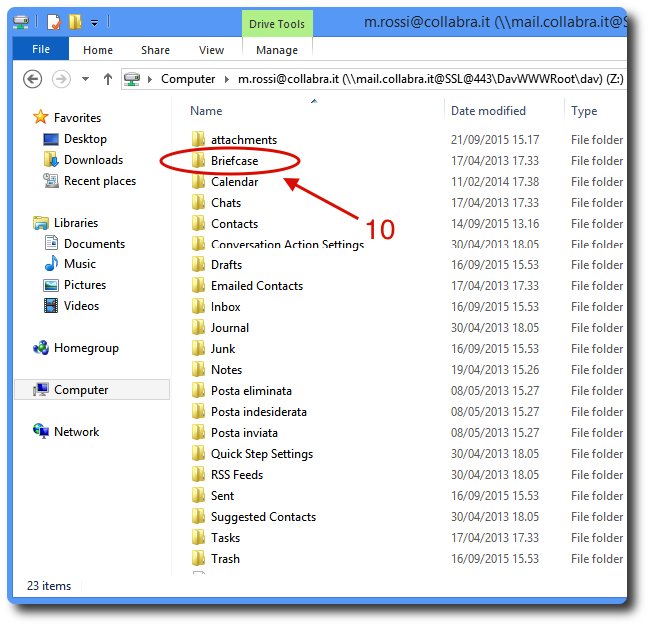This screenshot has height=627, width=650.
Task: Switch to the View ribbon tab
Action: coord(211,50)
